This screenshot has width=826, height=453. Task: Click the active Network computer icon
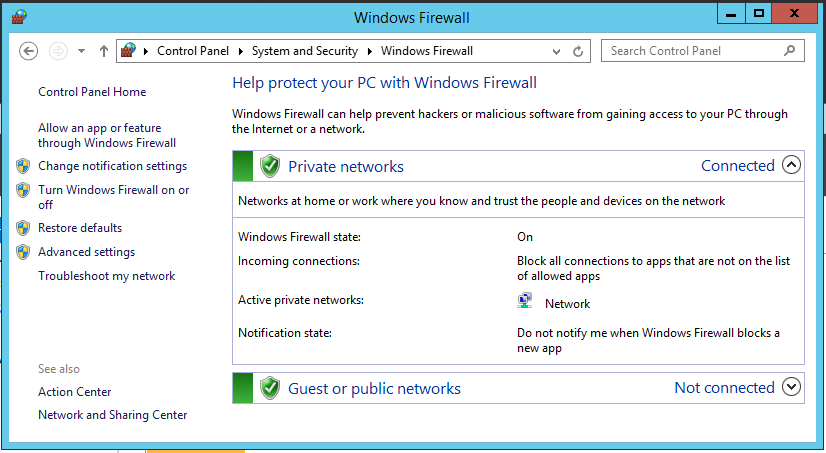[x=525, y=301]
